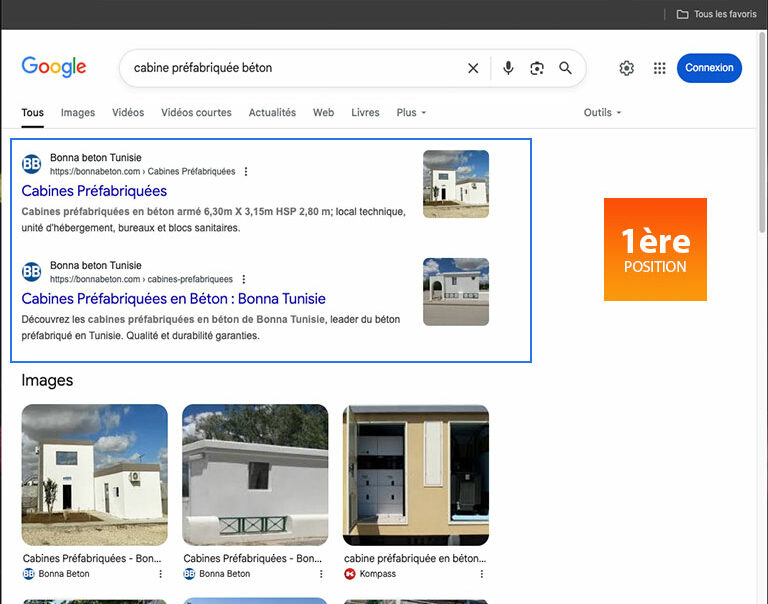Open Google Lens image search icon
The width and height of the screenshot is (768, 604).
point(537,68)
